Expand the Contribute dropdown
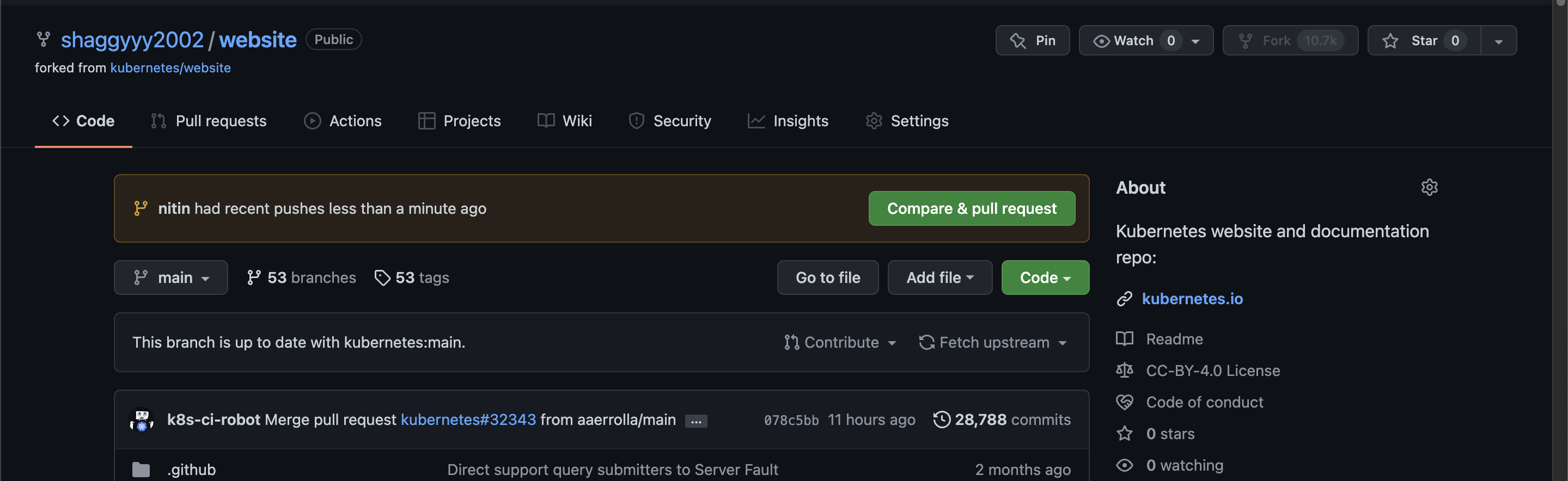Viewport: 1568px width, 481px height. pos(840,342)
